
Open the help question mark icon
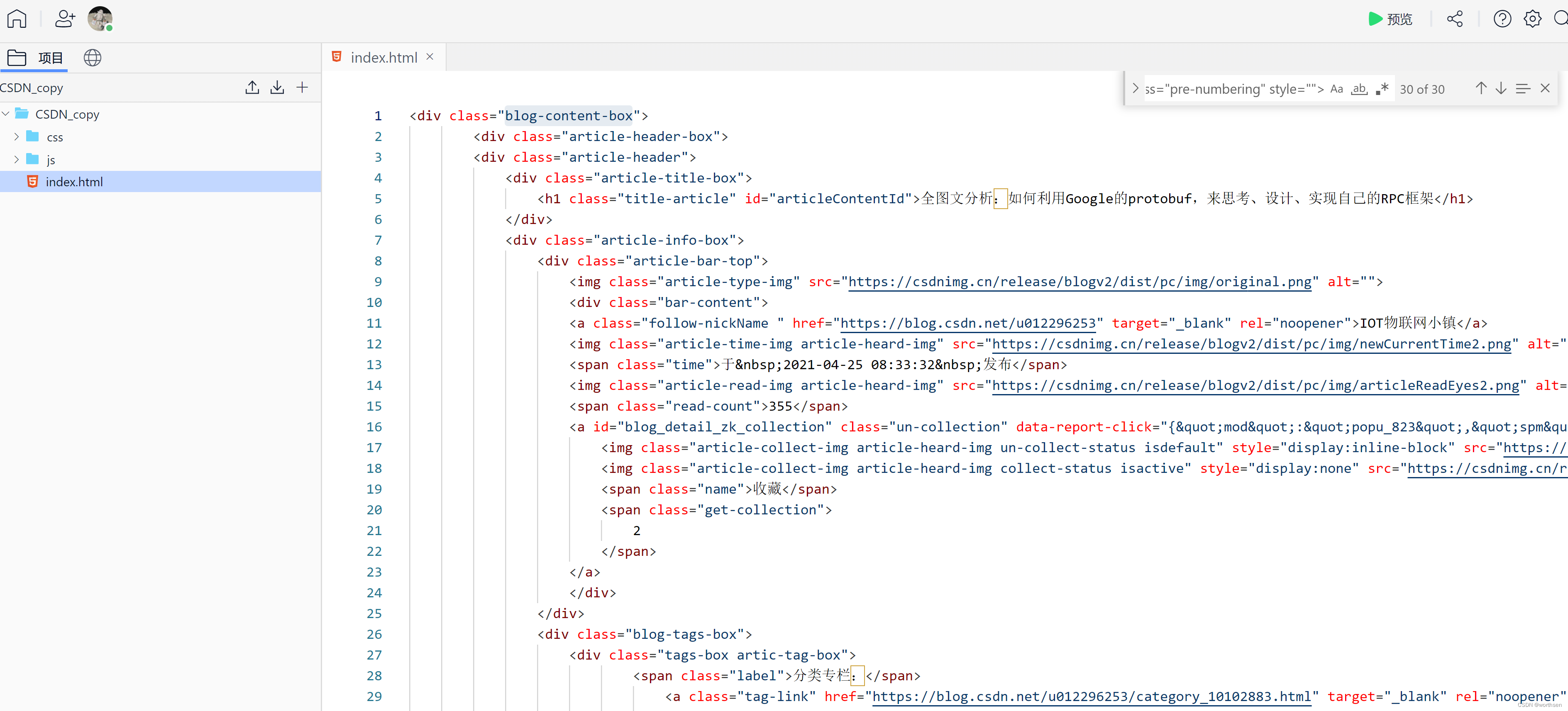coord(1502,19)
